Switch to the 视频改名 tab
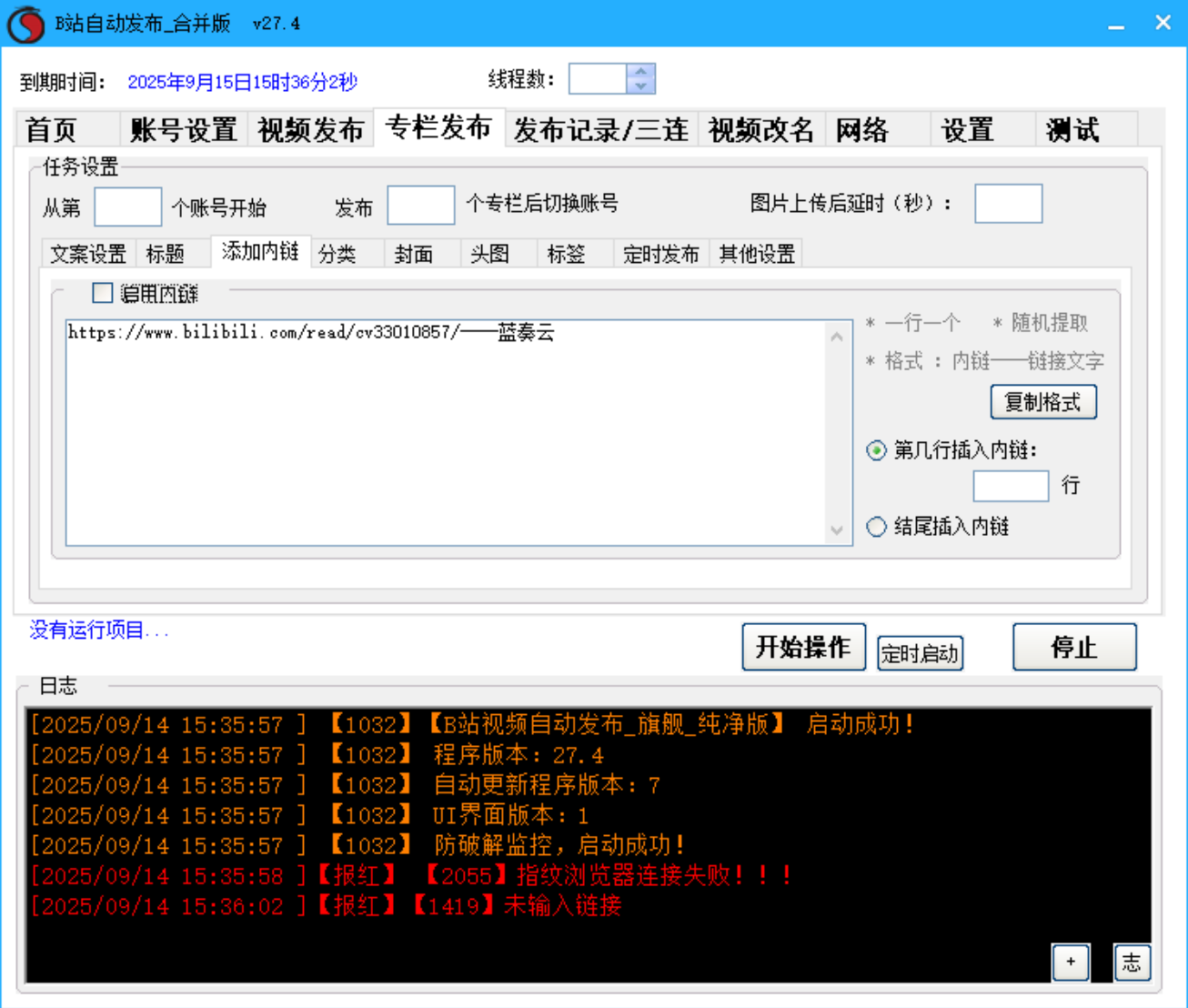Viewport: 1188px width, 1008px height. pos(761,129)
